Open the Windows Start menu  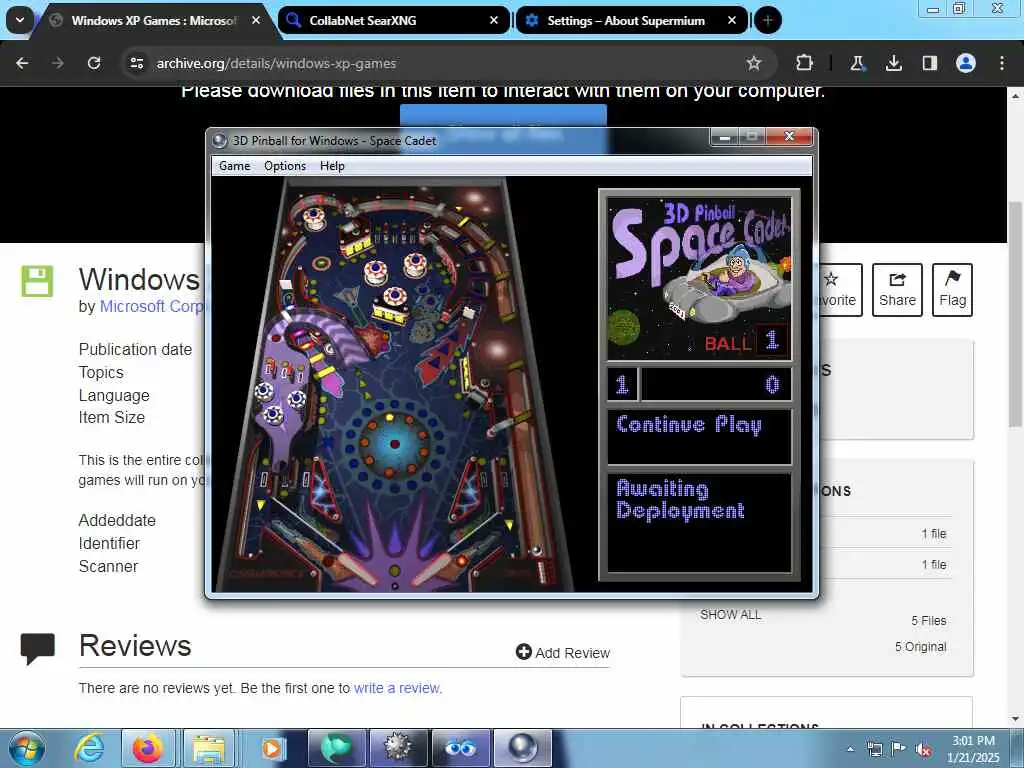point(27,748)
